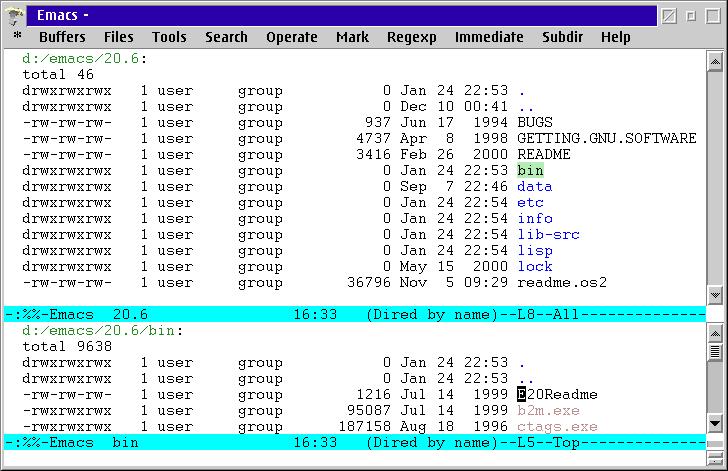Image resolution: width=728 pixels, height=471 pixels.
Task: Open the Operate menu
Action: 292,37
